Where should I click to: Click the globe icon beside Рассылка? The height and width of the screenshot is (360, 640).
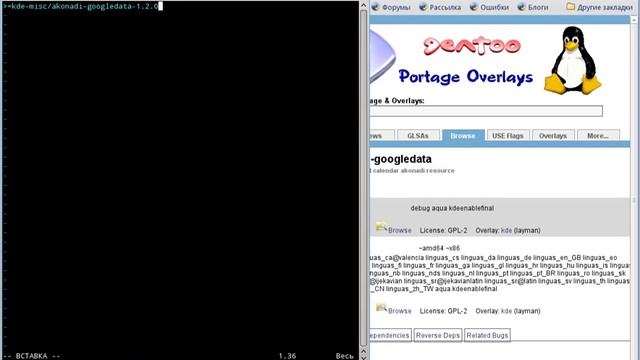tap(423, 7)
